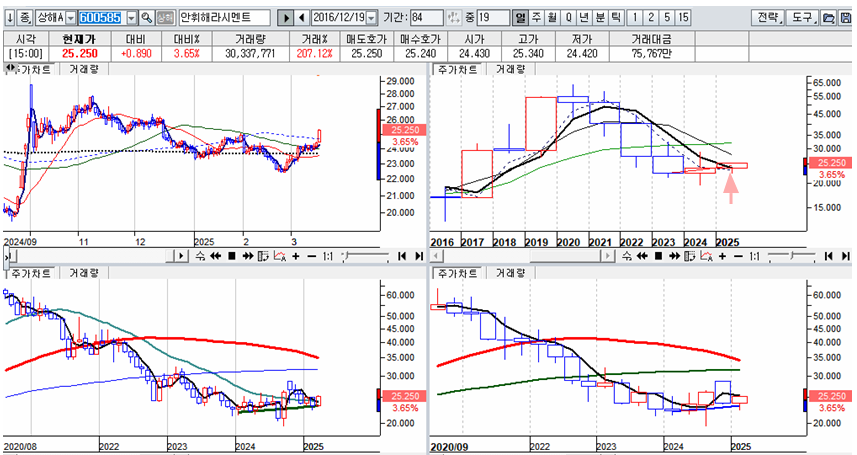Click the down-arrow icon at toolbar start
This screenshot has width=857, height=455.
tap(9, 18)
